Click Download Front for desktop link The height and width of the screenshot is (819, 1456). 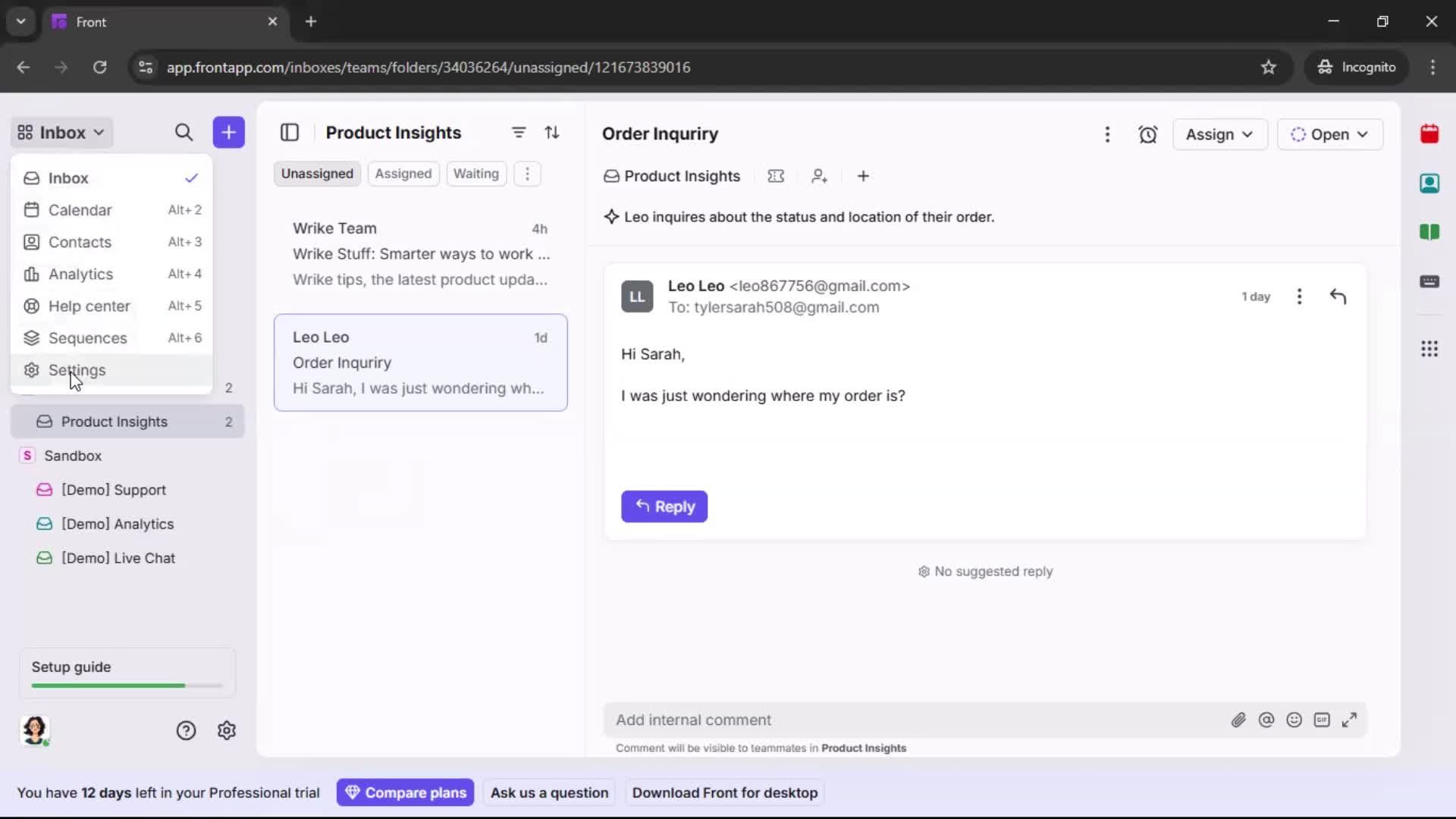point(725,792)
